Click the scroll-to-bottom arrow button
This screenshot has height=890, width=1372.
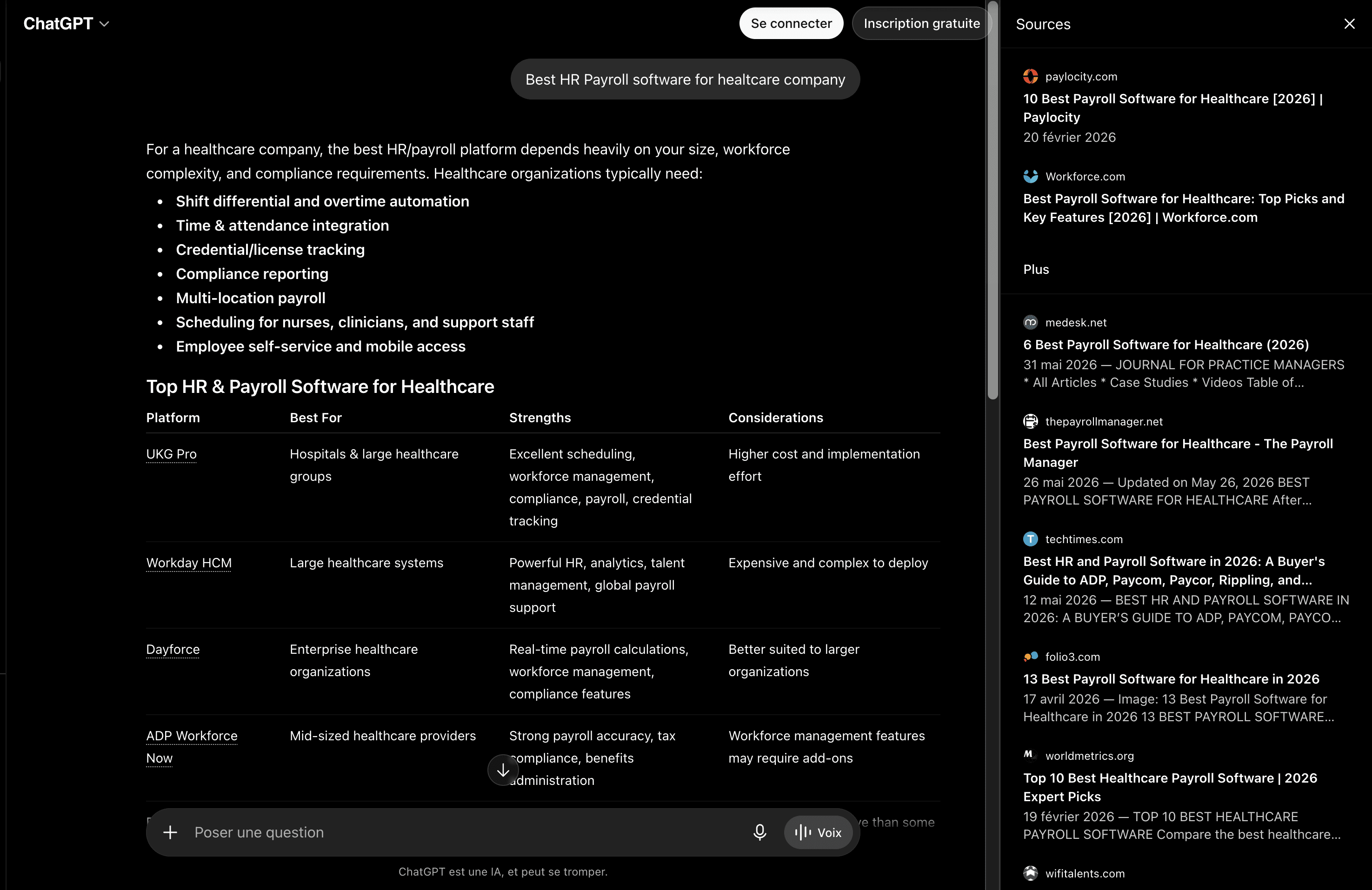pos(503,770)
